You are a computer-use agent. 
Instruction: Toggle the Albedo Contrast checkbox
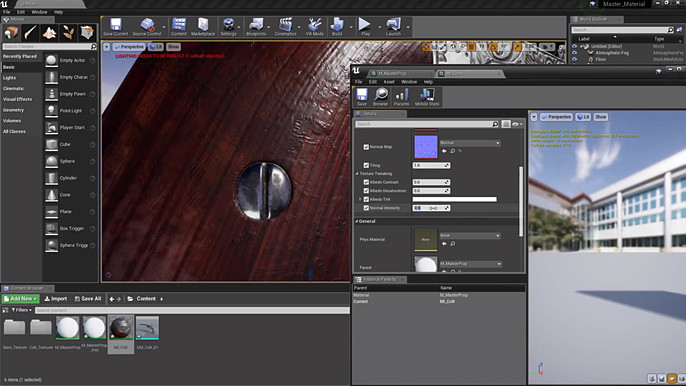pos(366,182)
